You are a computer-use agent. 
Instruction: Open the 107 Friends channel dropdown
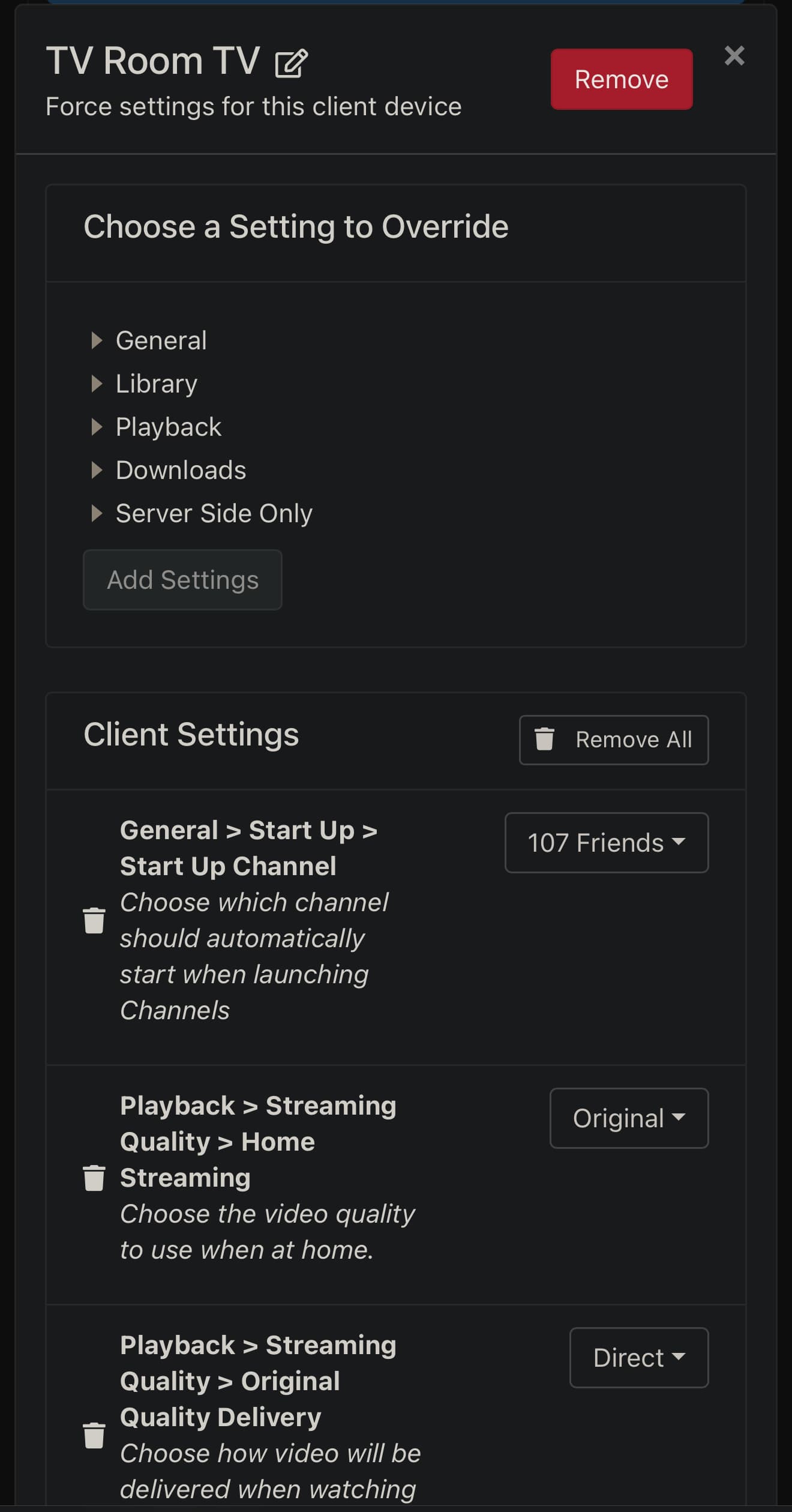click(606, 843)
